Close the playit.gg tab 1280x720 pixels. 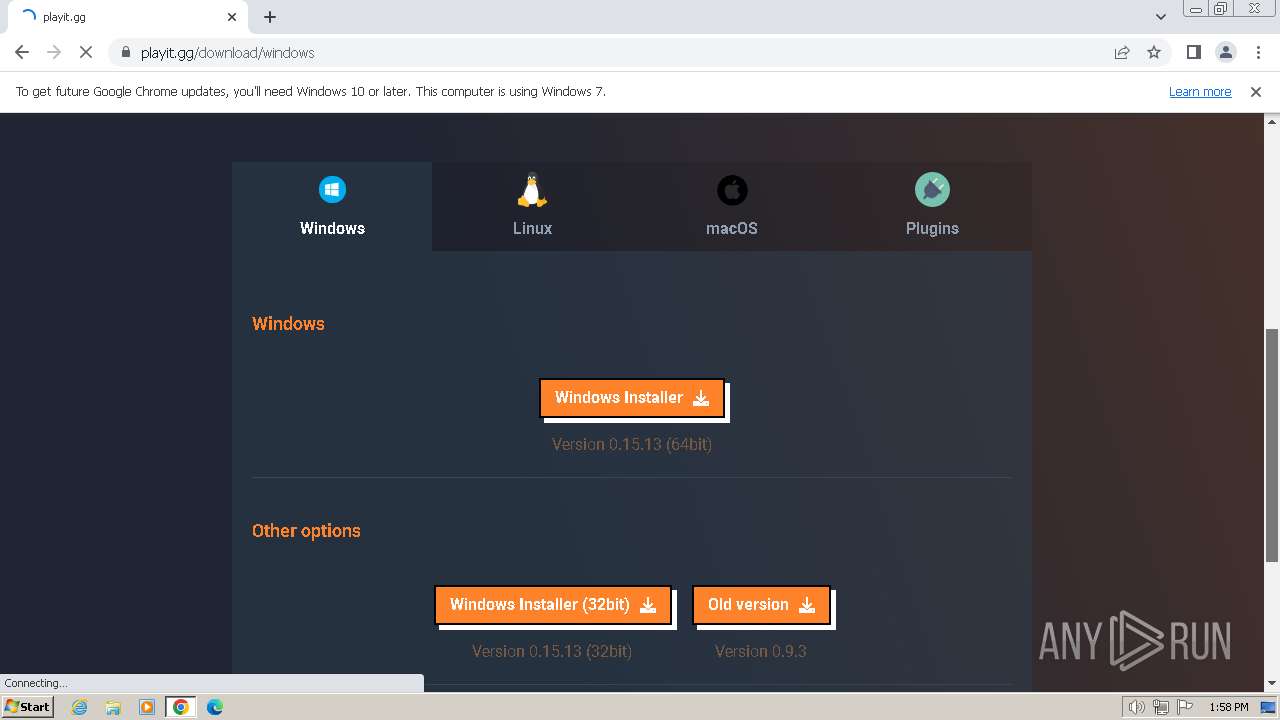pyautogui.click(x=232, y=17)
